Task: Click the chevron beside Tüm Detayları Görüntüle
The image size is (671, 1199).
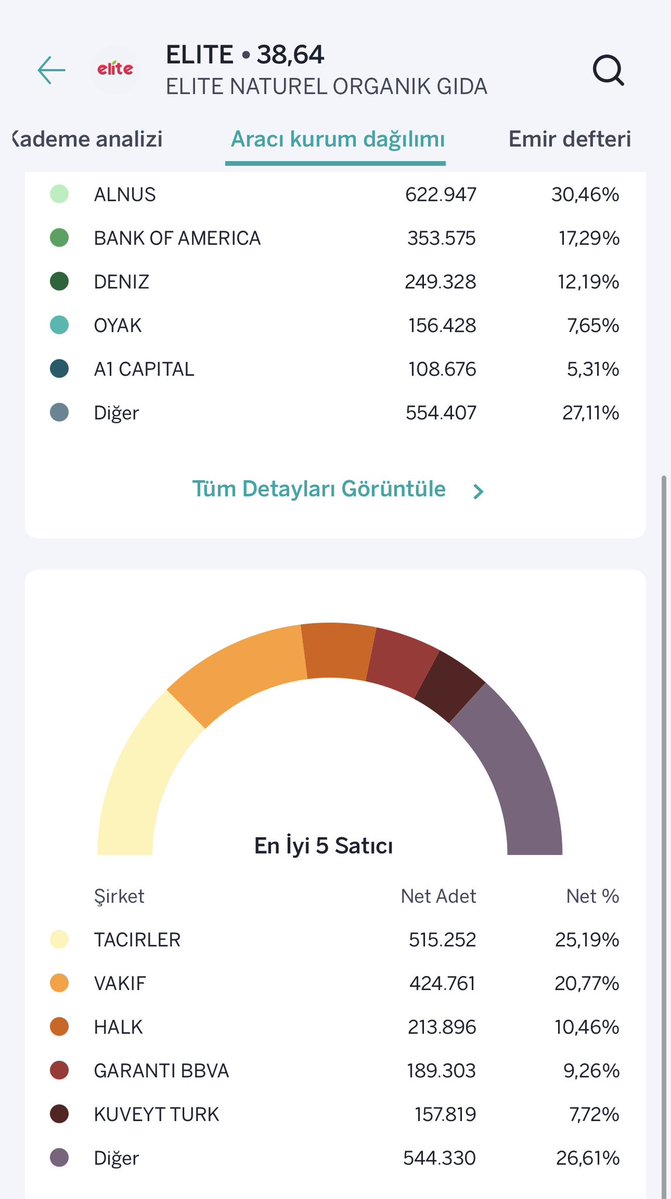Action: click(478, 491)
